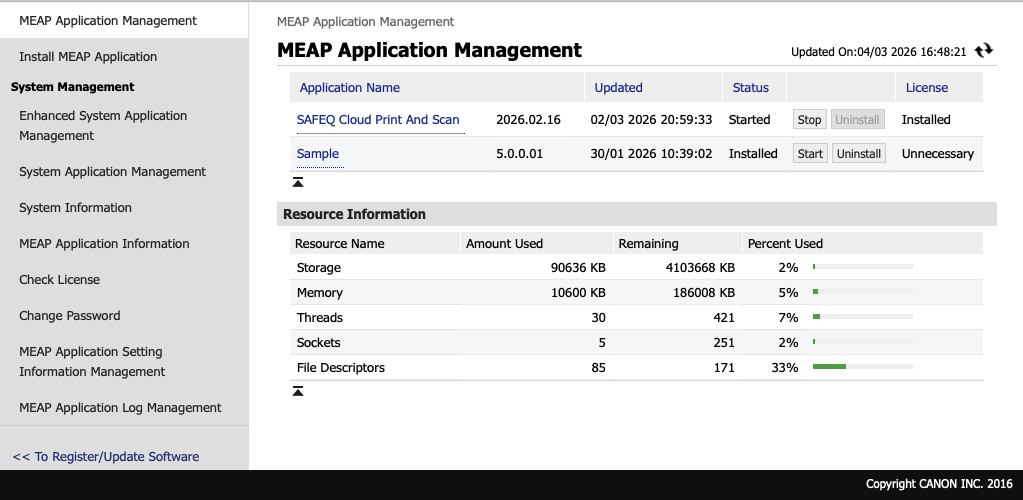
Task: Click the Installed status of Sample row
Action: (753, 153)
